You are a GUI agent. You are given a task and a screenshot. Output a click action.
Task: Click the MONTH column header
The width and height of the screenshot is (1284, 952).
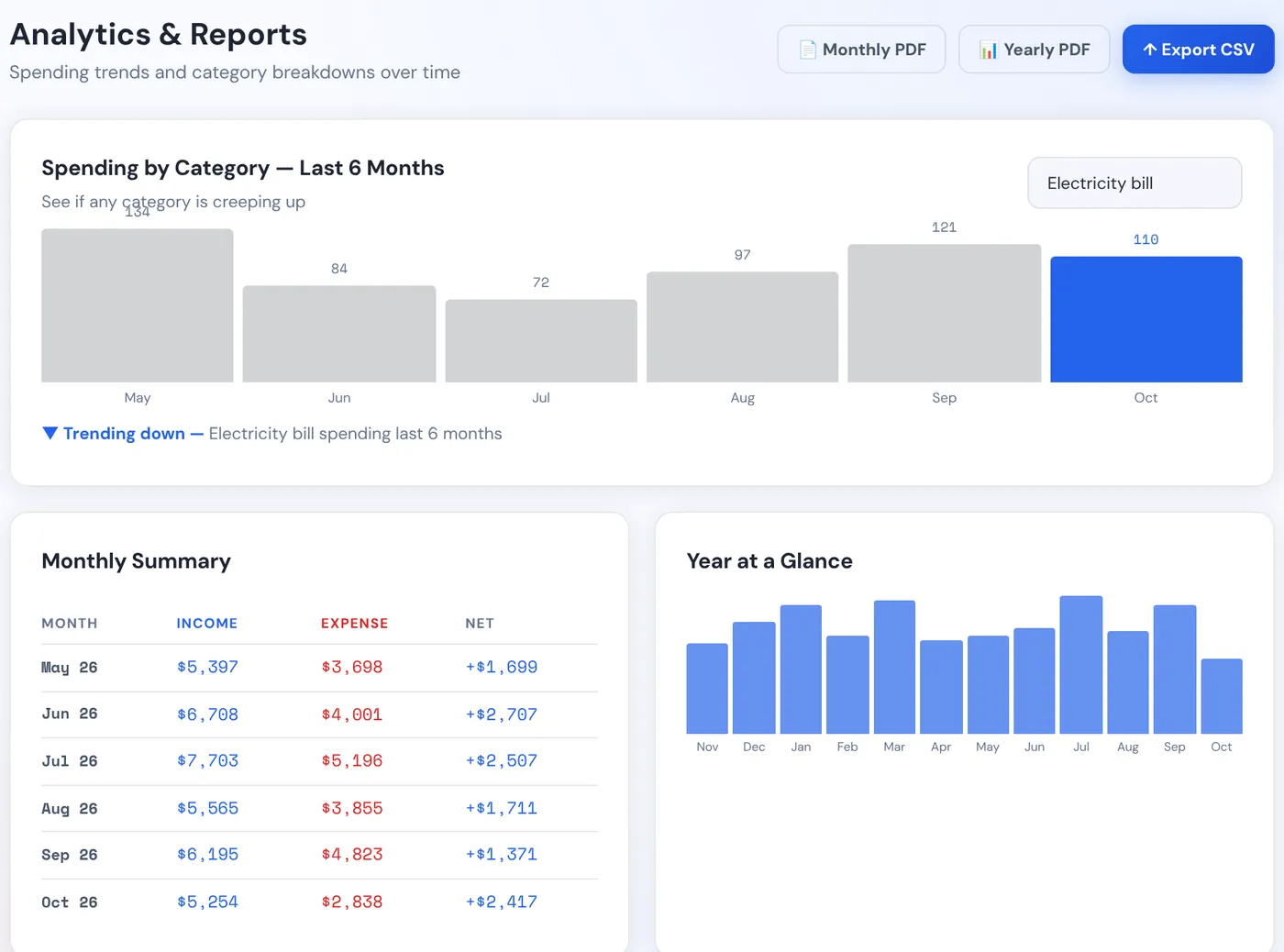click(x=70, y=624)
